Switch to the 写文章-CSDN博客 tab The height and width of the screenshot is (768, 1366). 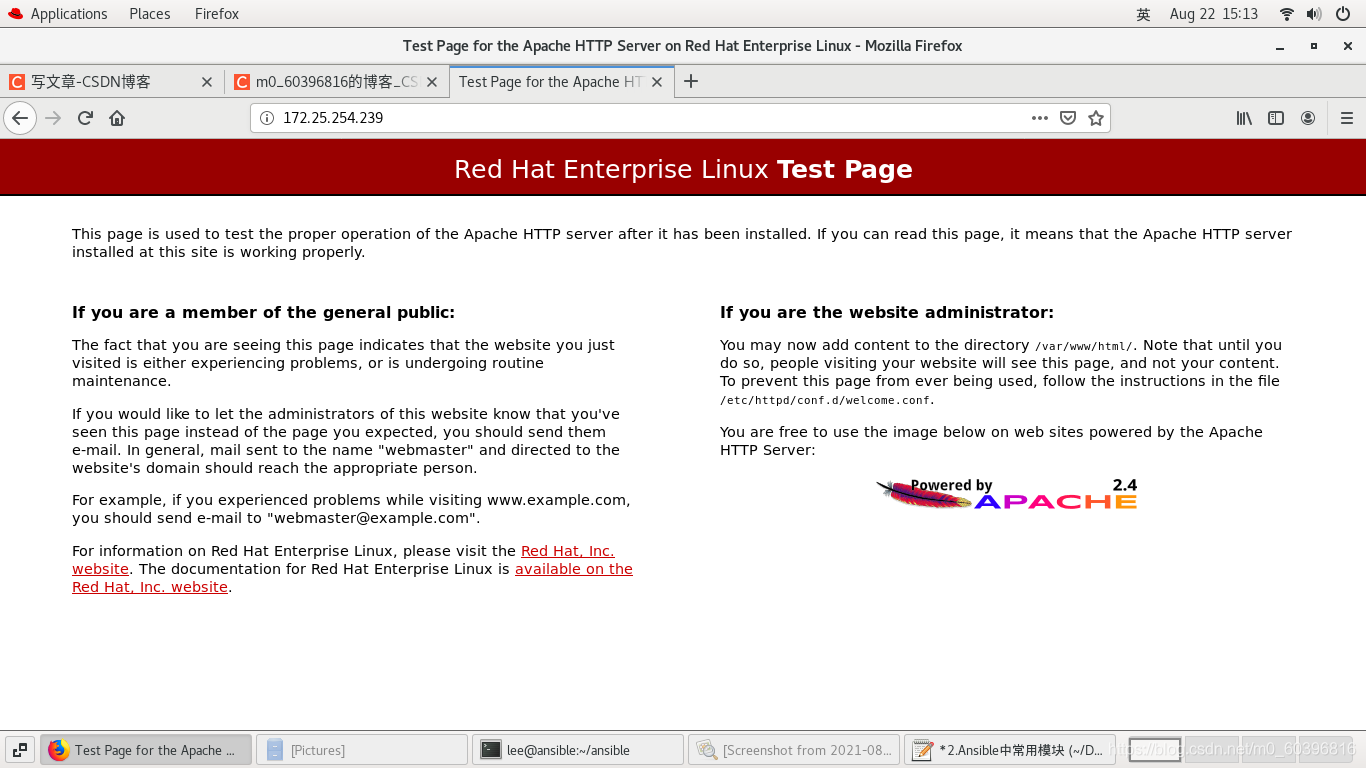(112, 82)
